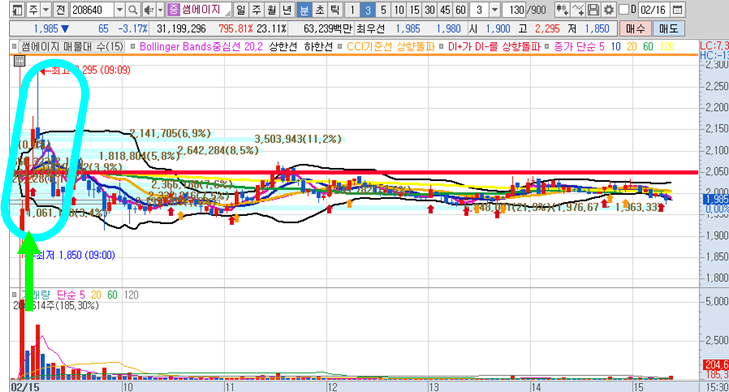Open the calendar date picker icon
Image resolution: width=729 pixels, height=392 pixels.
tap(678, 9)
